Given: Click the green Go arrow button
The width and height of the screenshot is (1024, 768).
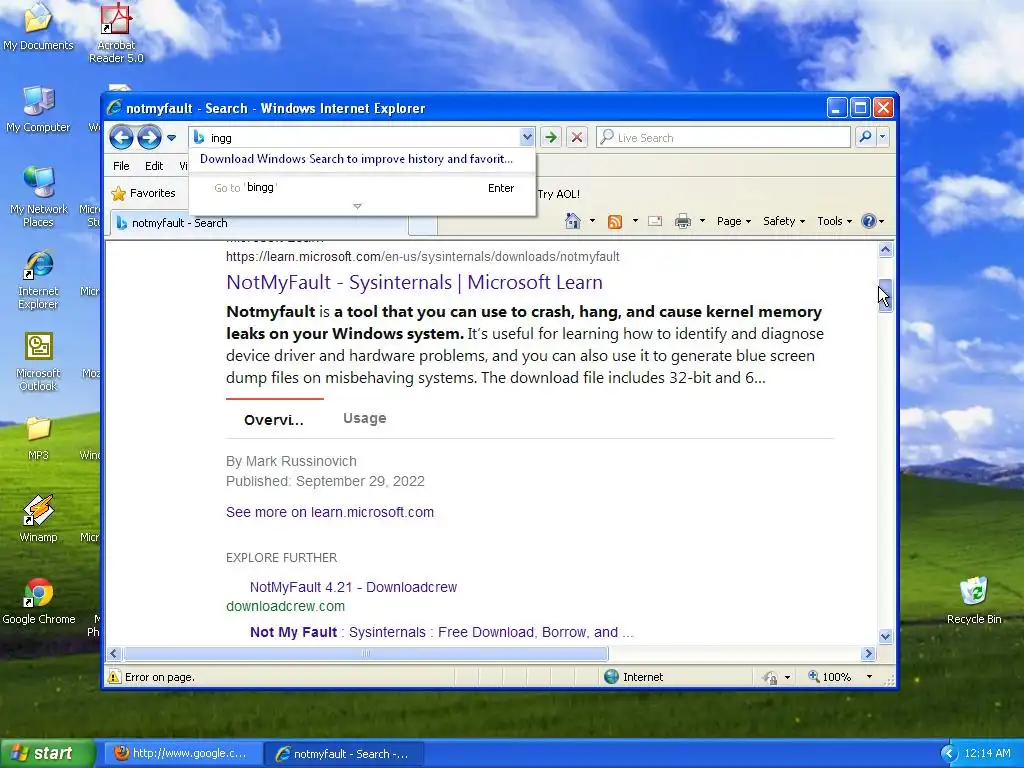Looking at the screenshot, I should [x=551, y=138].
